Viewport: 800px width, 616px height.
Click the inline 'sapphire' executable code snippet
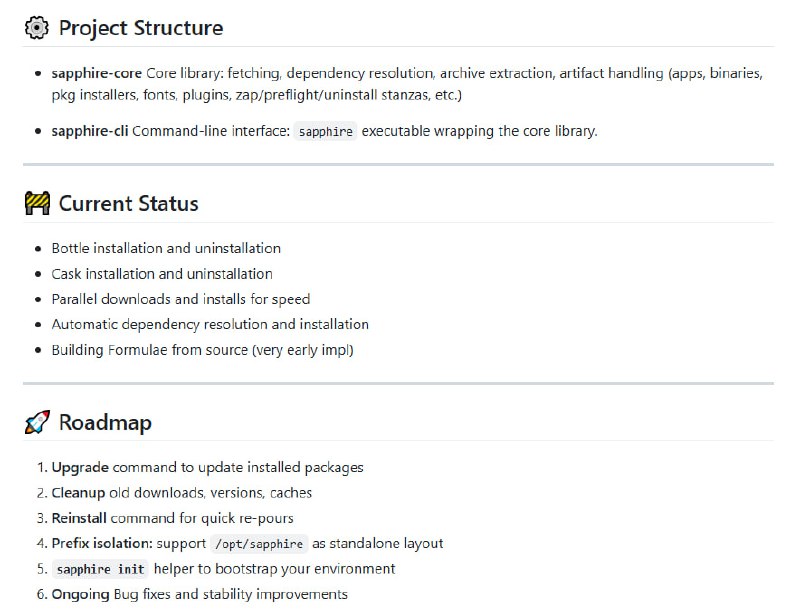click(x=326, y=131)
